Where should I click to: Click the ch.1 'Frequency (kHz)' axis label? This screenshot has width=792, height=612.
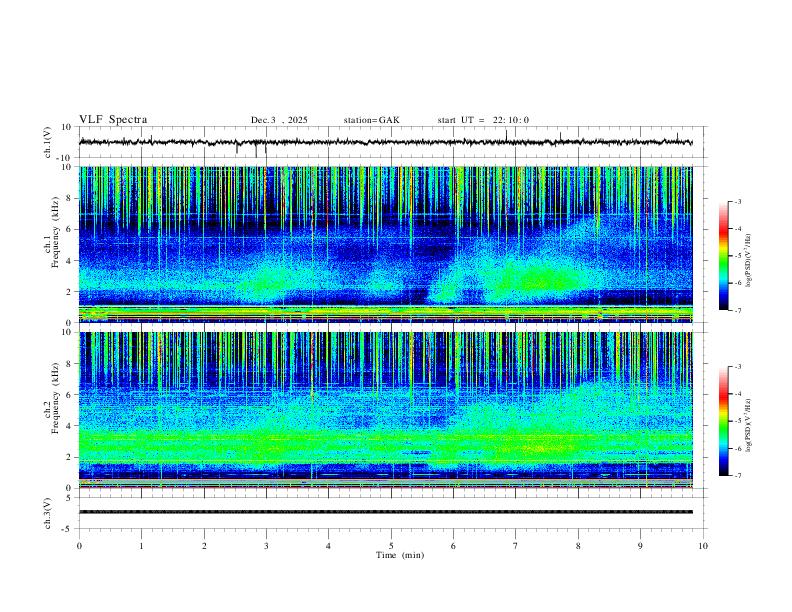[x=55, y=232]
